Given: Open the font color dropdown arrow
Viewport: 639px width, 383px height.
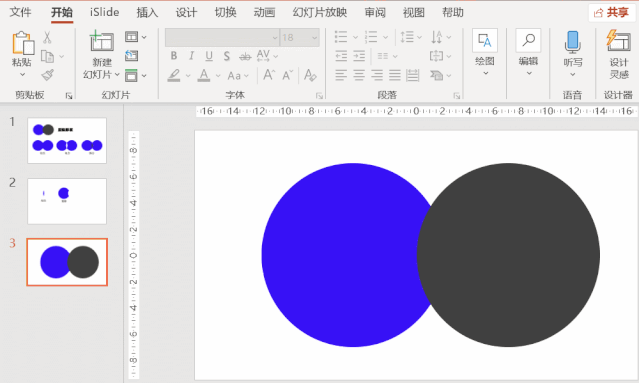Looking at the screenshot, I should point(218,76).
